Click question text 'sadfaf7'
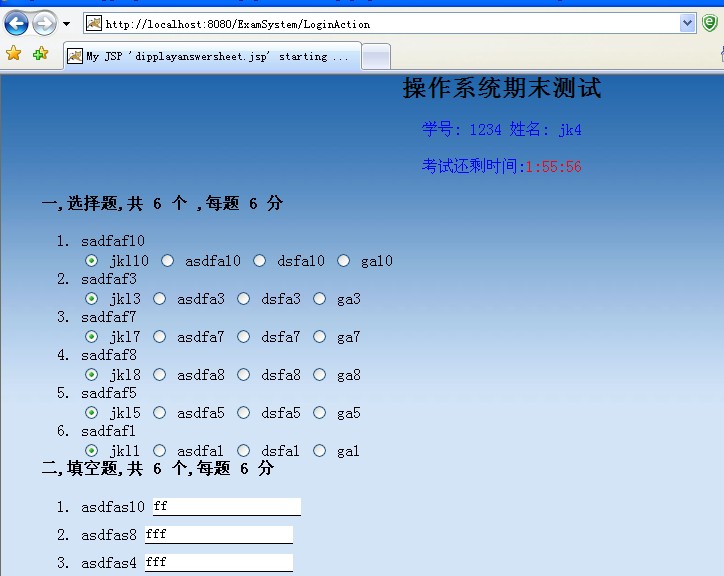This screenshot has width=724, height=576. coord(109,317)
